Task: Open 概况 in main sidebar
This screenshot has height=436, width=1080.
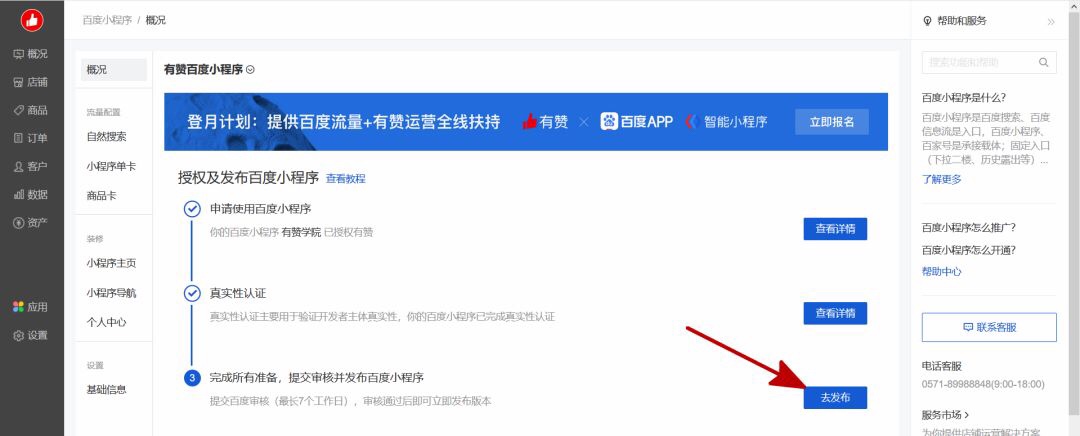Action: tap(31, 54)
